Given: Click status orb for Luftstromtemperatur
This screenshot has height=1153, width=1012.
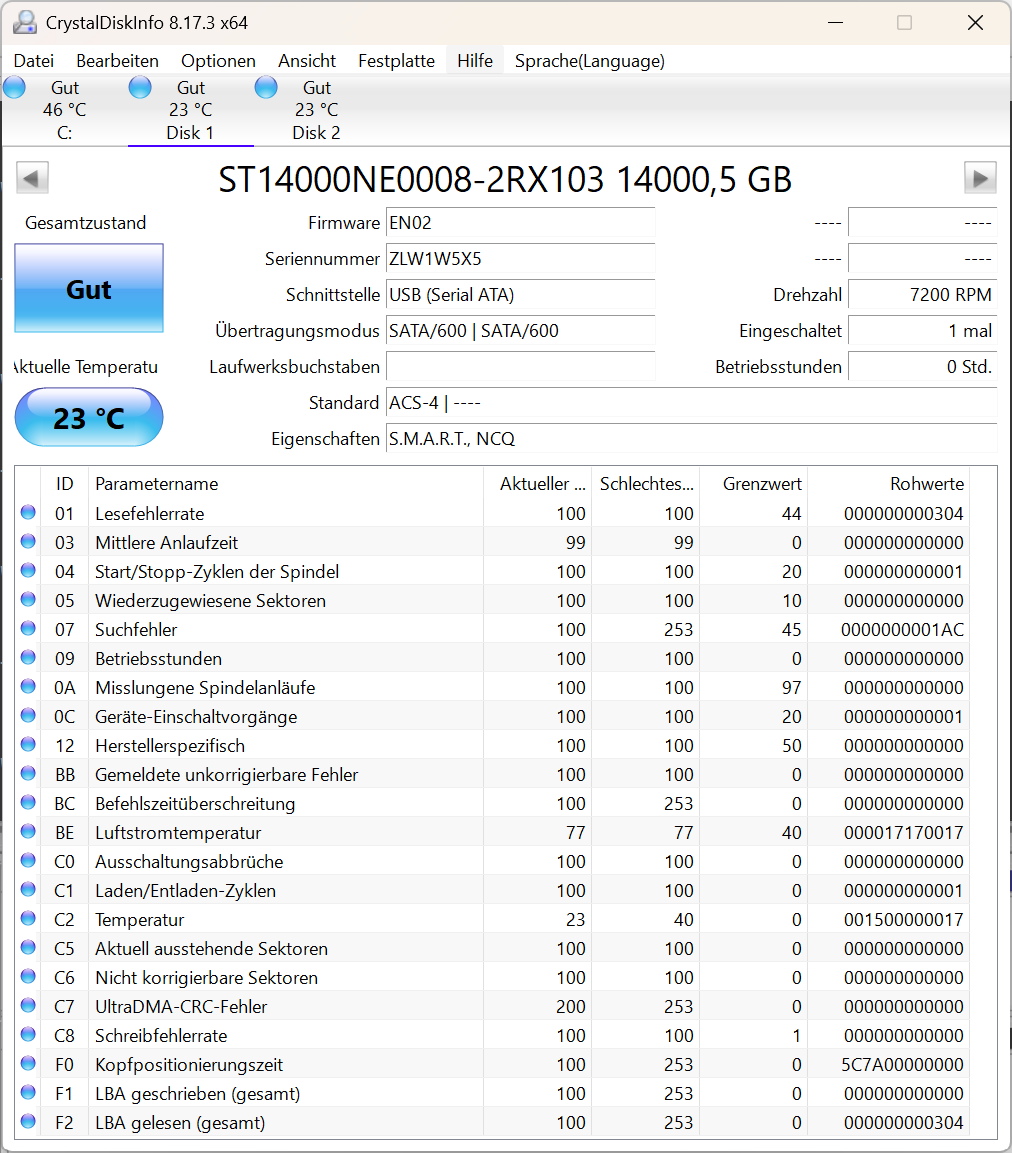Looking at the screenshot, I should click(x=28, y=832).
